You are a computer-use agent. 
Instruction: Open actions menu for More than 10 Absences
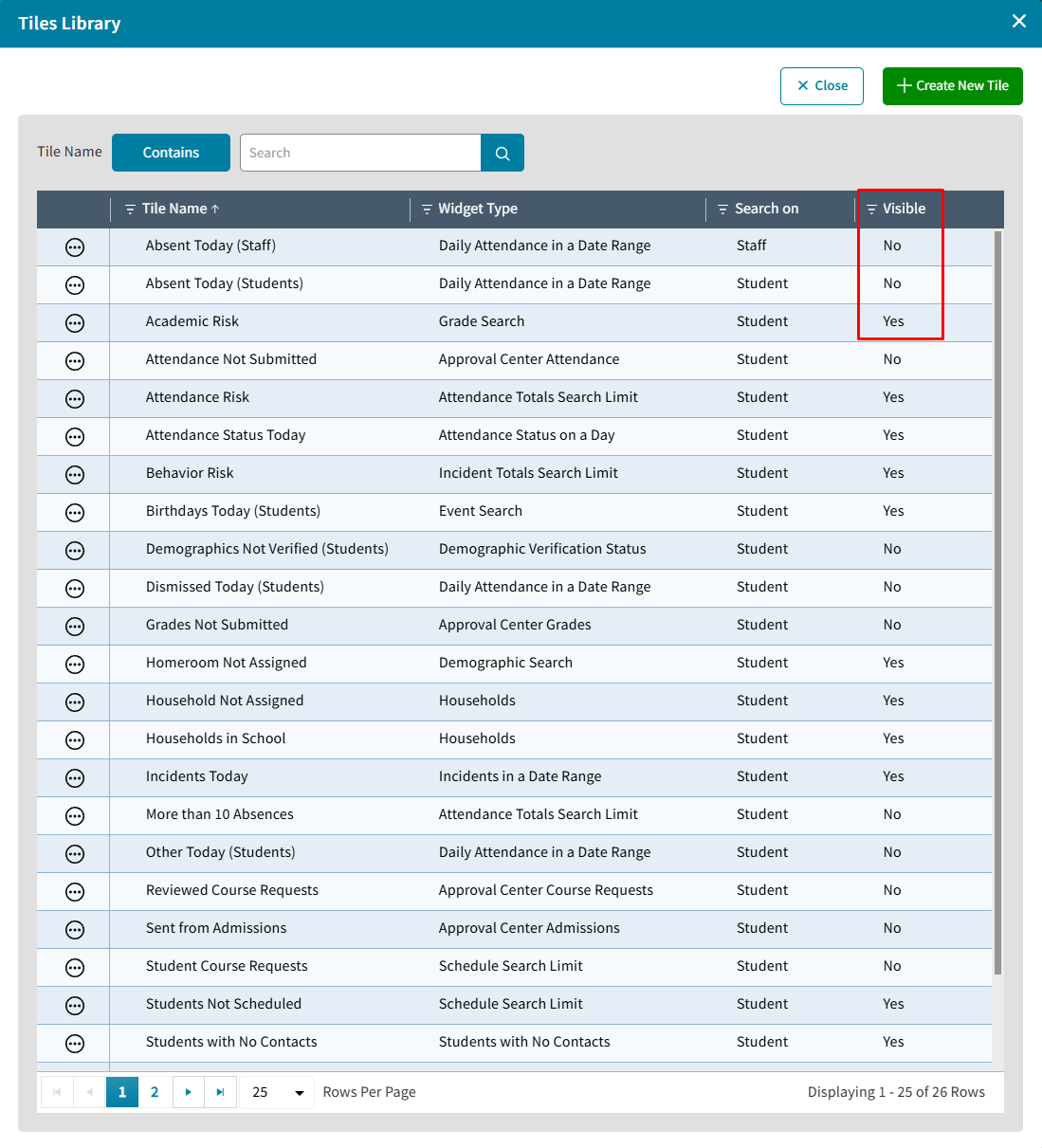[x=75, y=816]
